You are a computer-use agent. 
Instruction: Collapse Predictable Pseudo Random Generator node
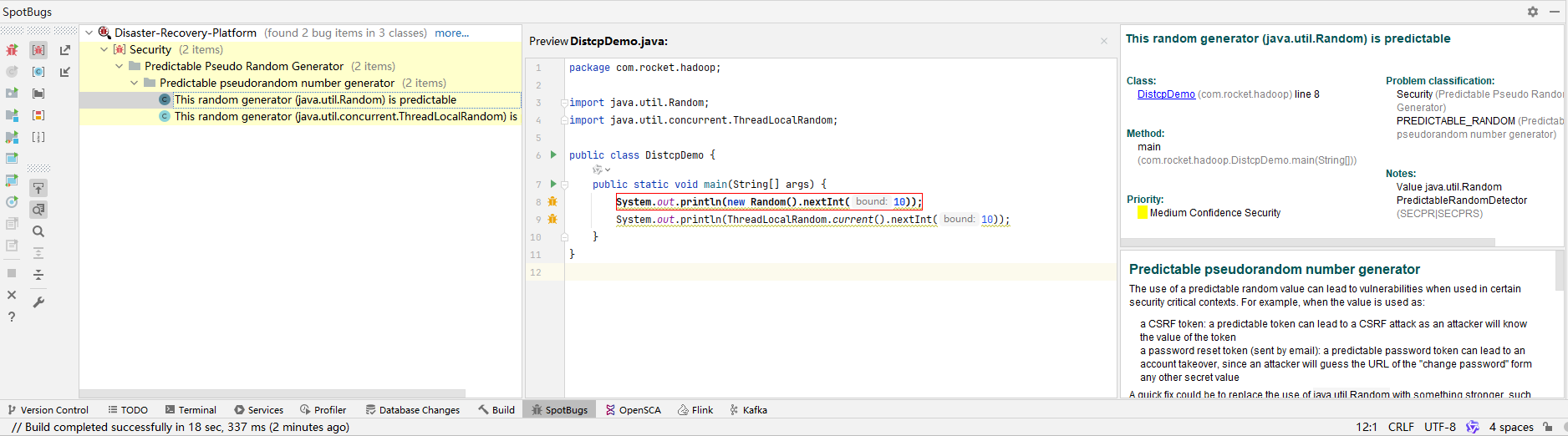pos(119,66)
